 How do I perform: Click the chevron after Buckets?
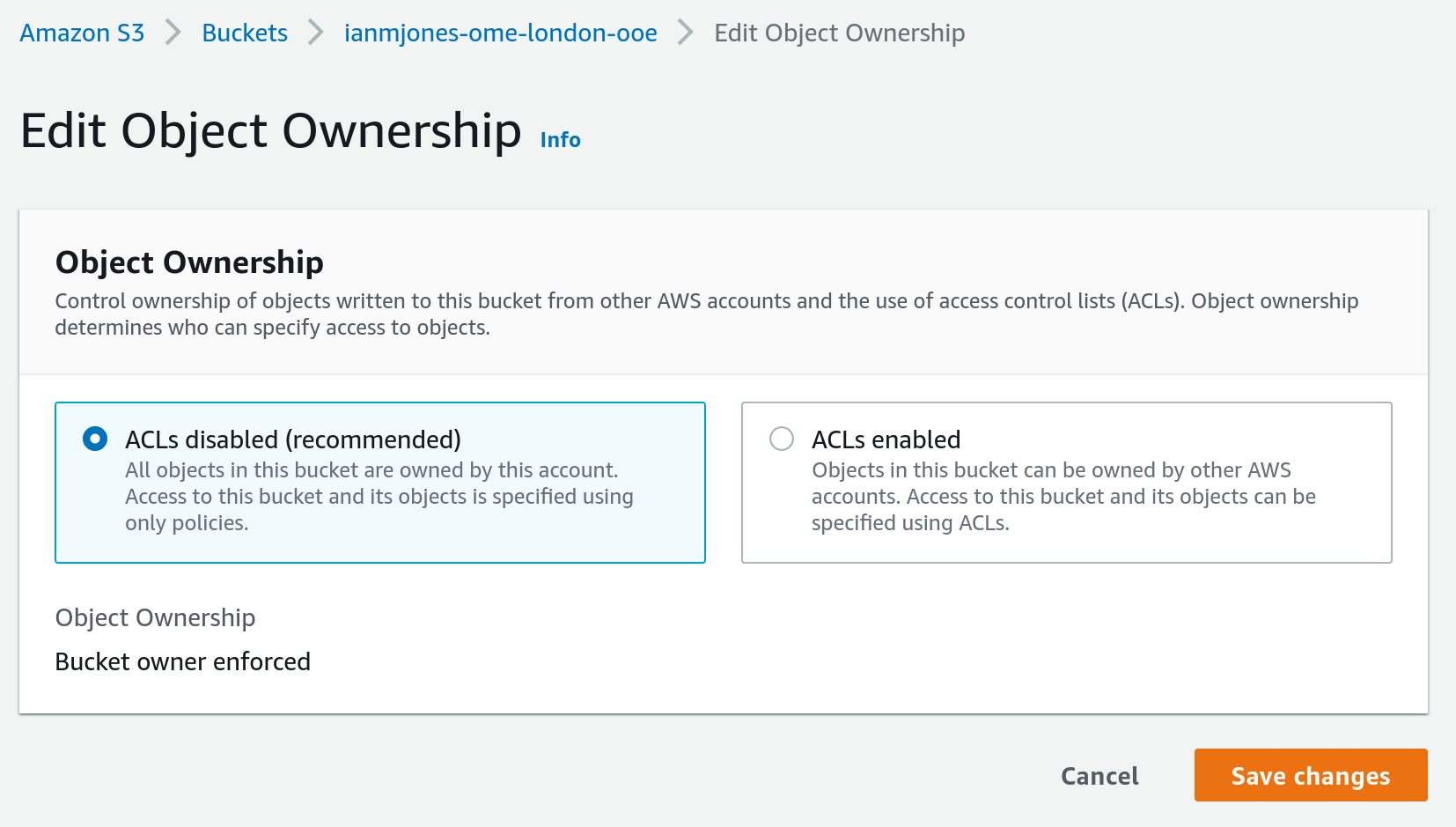313,32
